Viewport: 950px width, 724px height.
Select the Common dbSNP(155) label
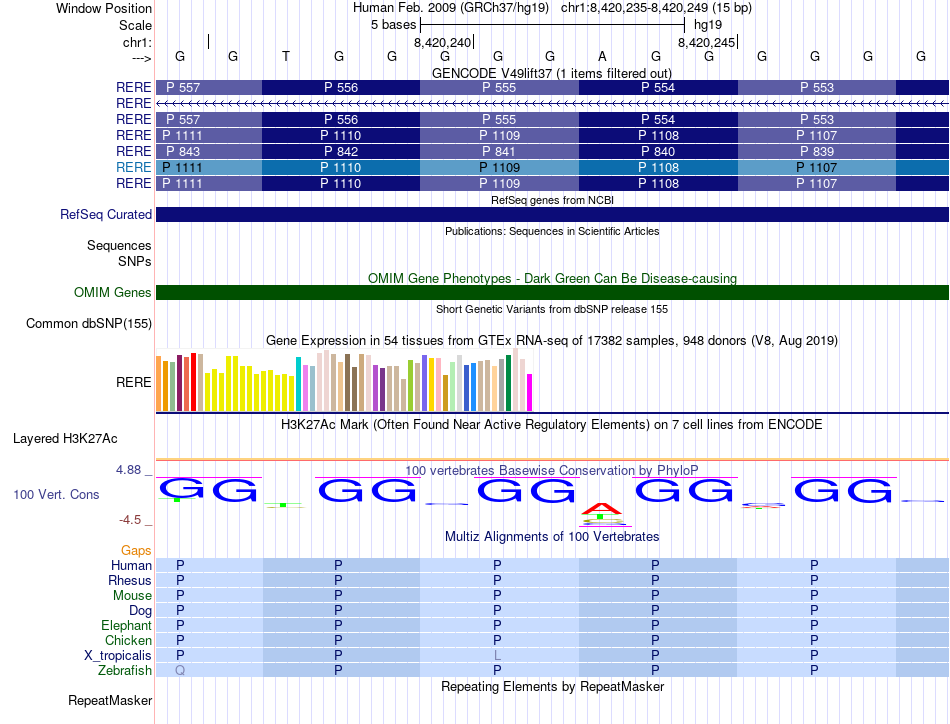tap(89, 324)
